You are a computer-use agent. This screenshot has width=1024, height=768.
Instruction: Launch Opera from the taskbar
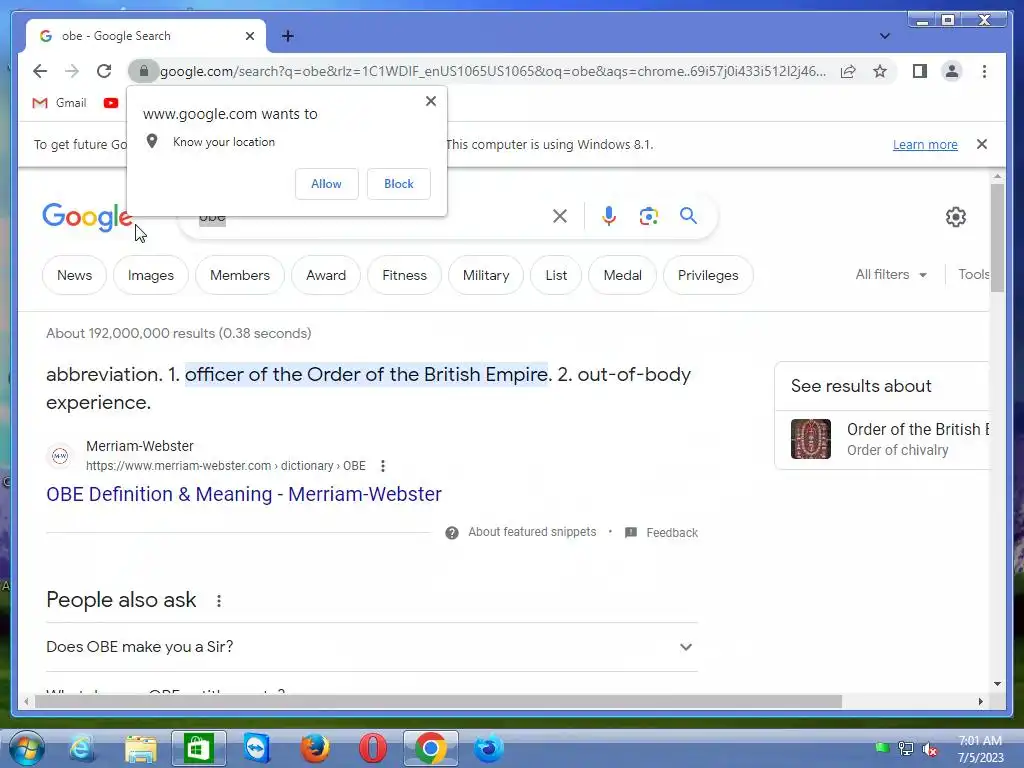[372, 748]
